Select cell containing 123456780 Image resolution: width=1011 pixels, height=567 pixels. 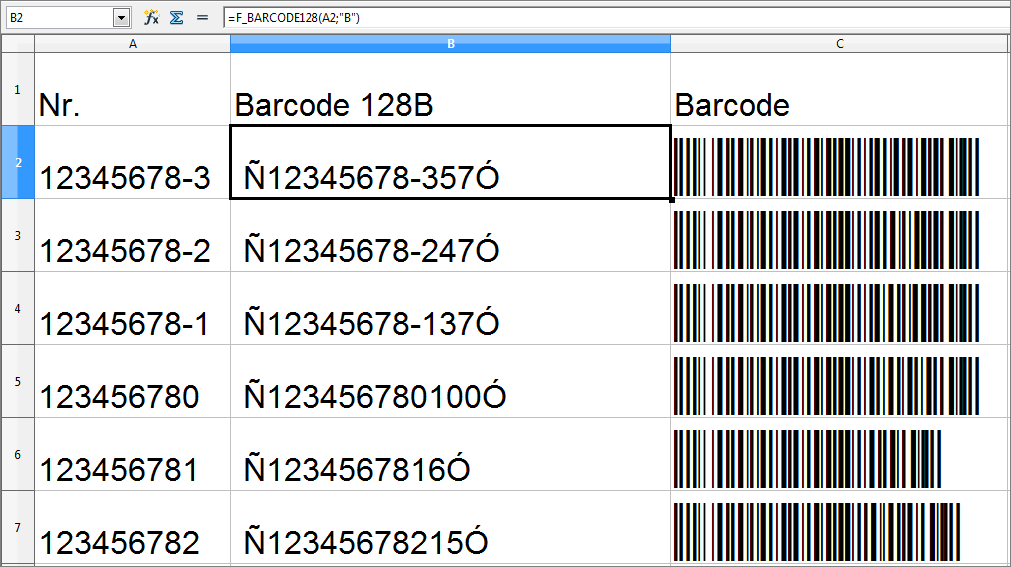132,381
